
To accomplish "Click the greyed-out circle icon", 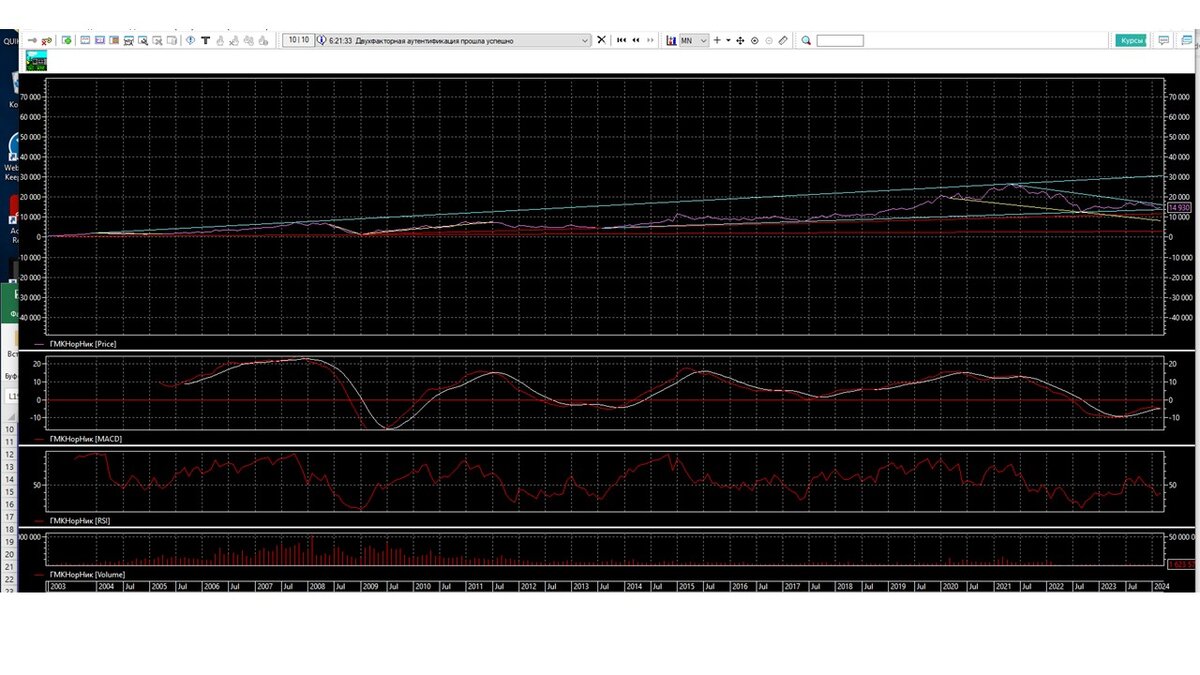I will [769, 40].
